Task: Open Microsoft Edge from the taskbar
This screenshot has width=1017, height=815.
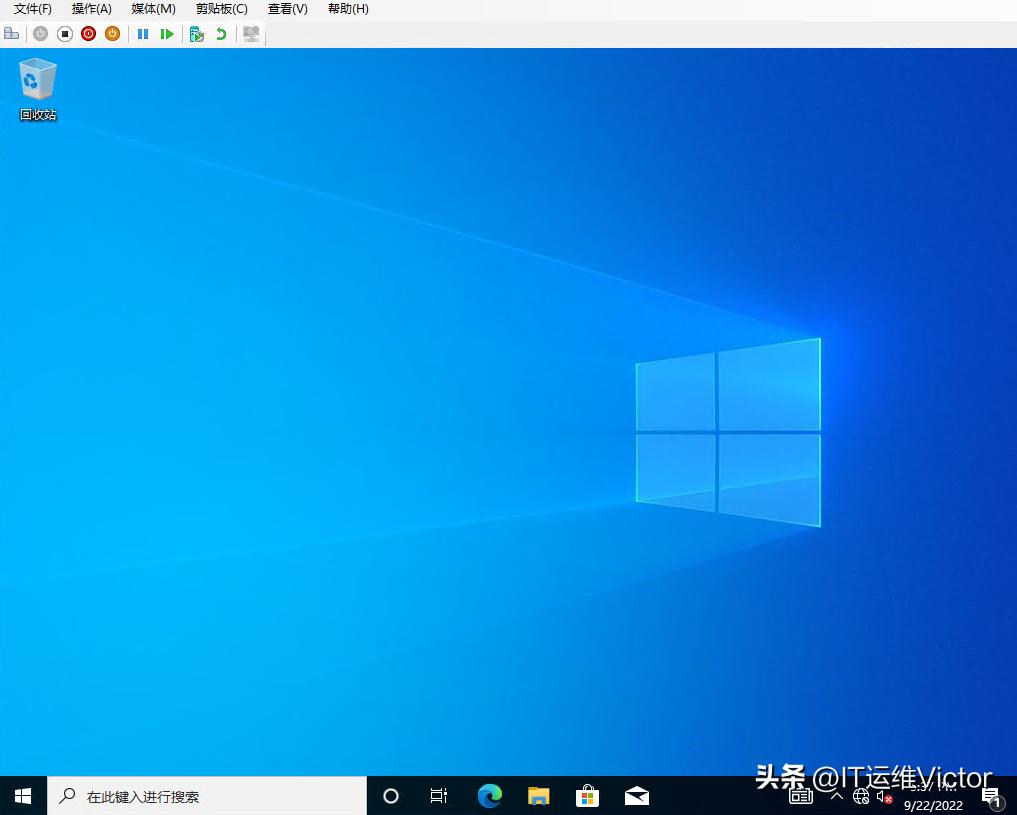Action: tap(489, 795)
